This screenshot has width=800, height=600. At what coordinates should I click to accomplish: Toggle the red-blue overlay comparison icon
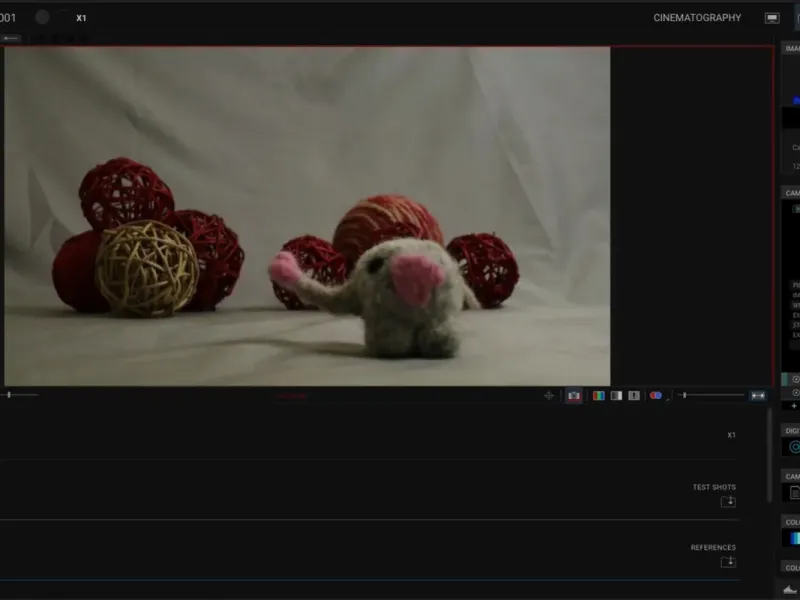[x=656, y=395]
